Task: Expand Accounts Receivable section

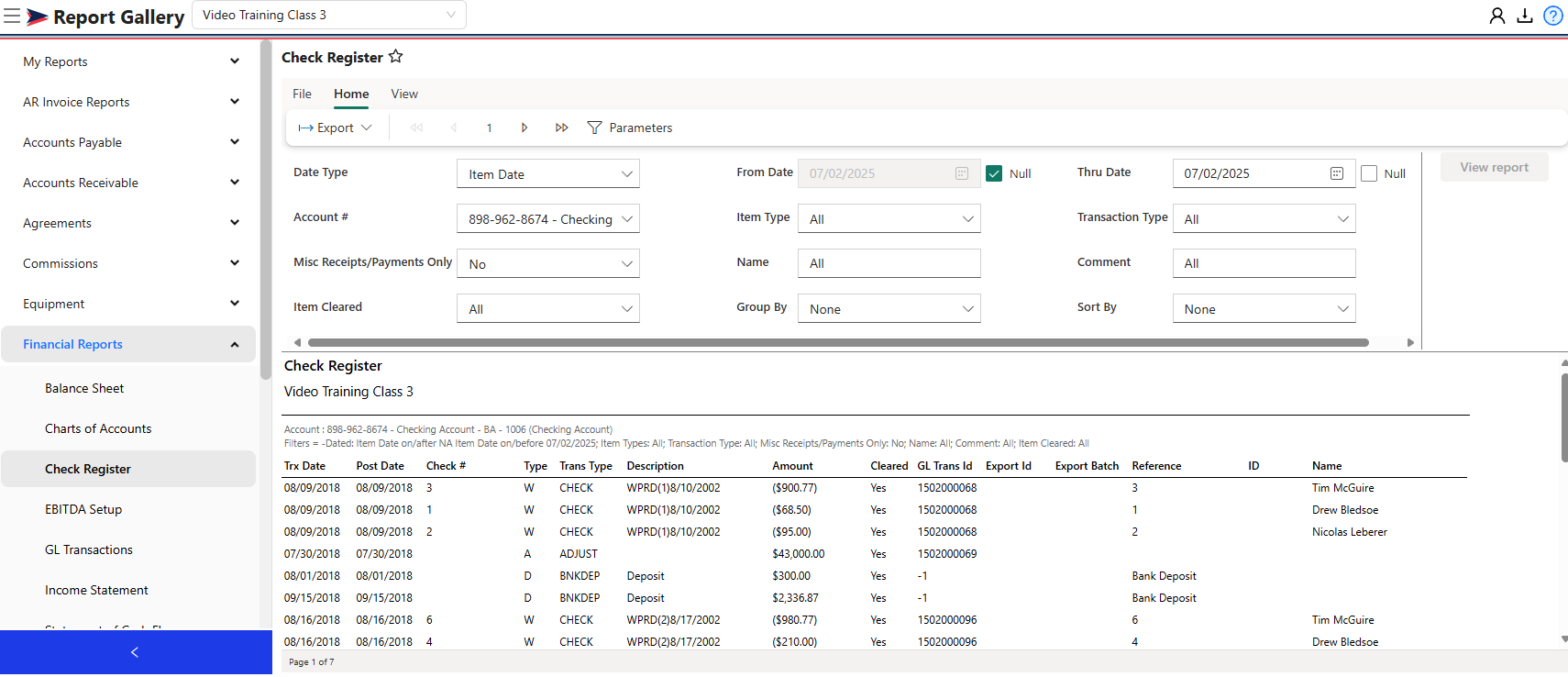Action: point(128,183)
